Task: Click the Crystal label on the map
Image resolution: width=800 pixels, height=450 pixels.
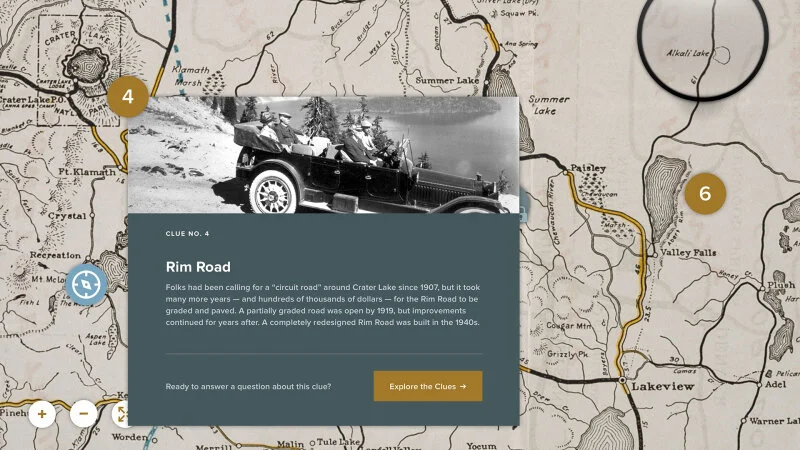Action: coord(67,216)
